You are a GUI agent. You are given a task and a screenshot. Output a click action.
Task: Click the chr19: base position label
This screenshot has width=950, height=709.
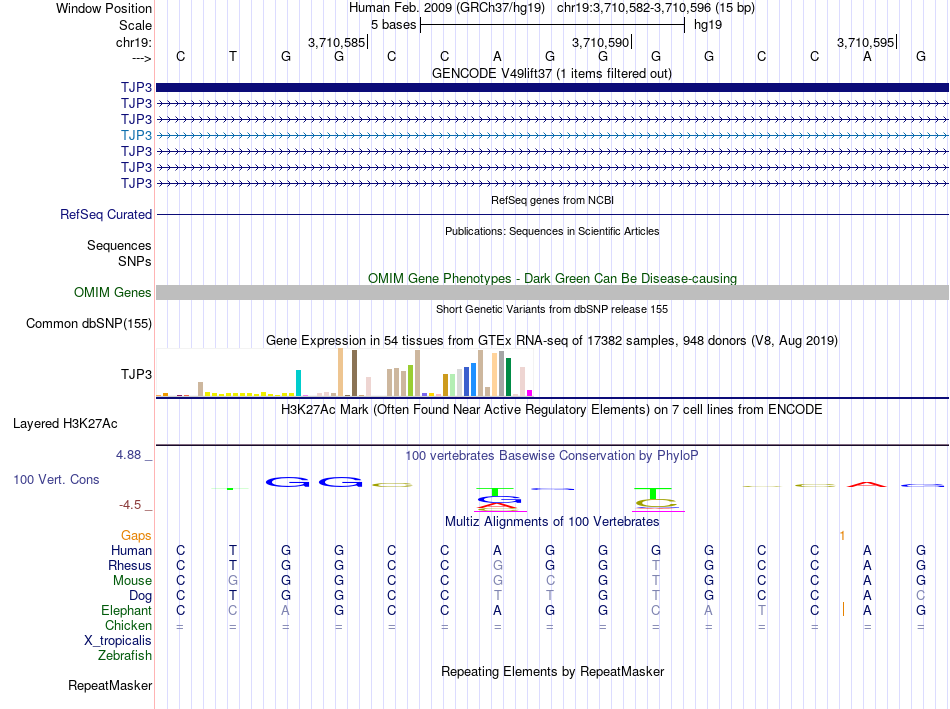[x=134, y=42]
